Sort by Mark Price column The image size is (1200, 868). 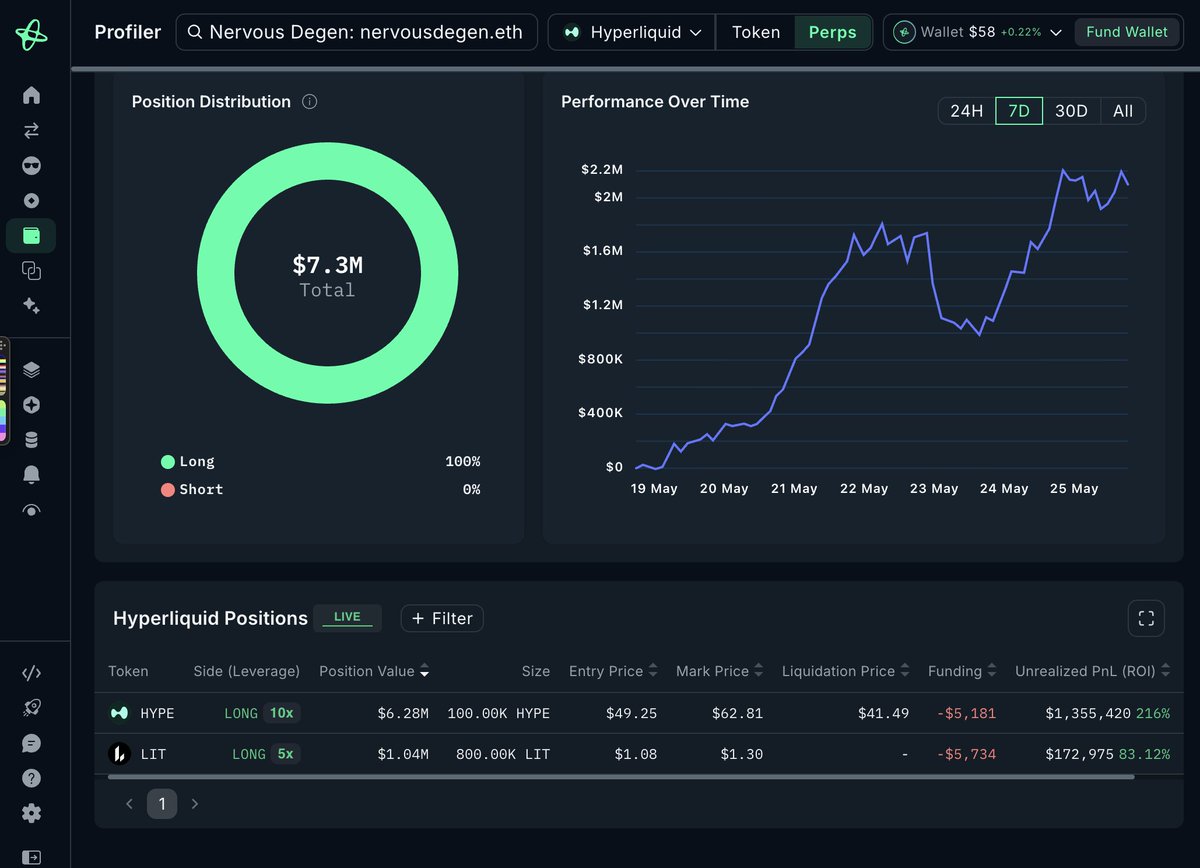tap(720, 671)
